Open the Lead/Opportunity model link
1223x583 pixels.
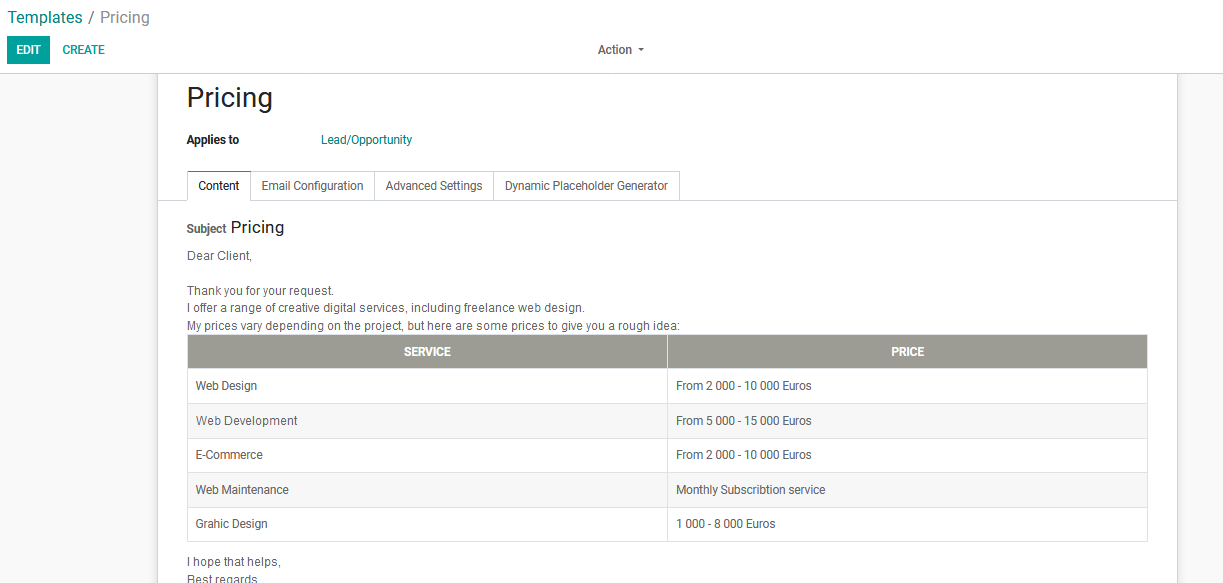(366, 140)
